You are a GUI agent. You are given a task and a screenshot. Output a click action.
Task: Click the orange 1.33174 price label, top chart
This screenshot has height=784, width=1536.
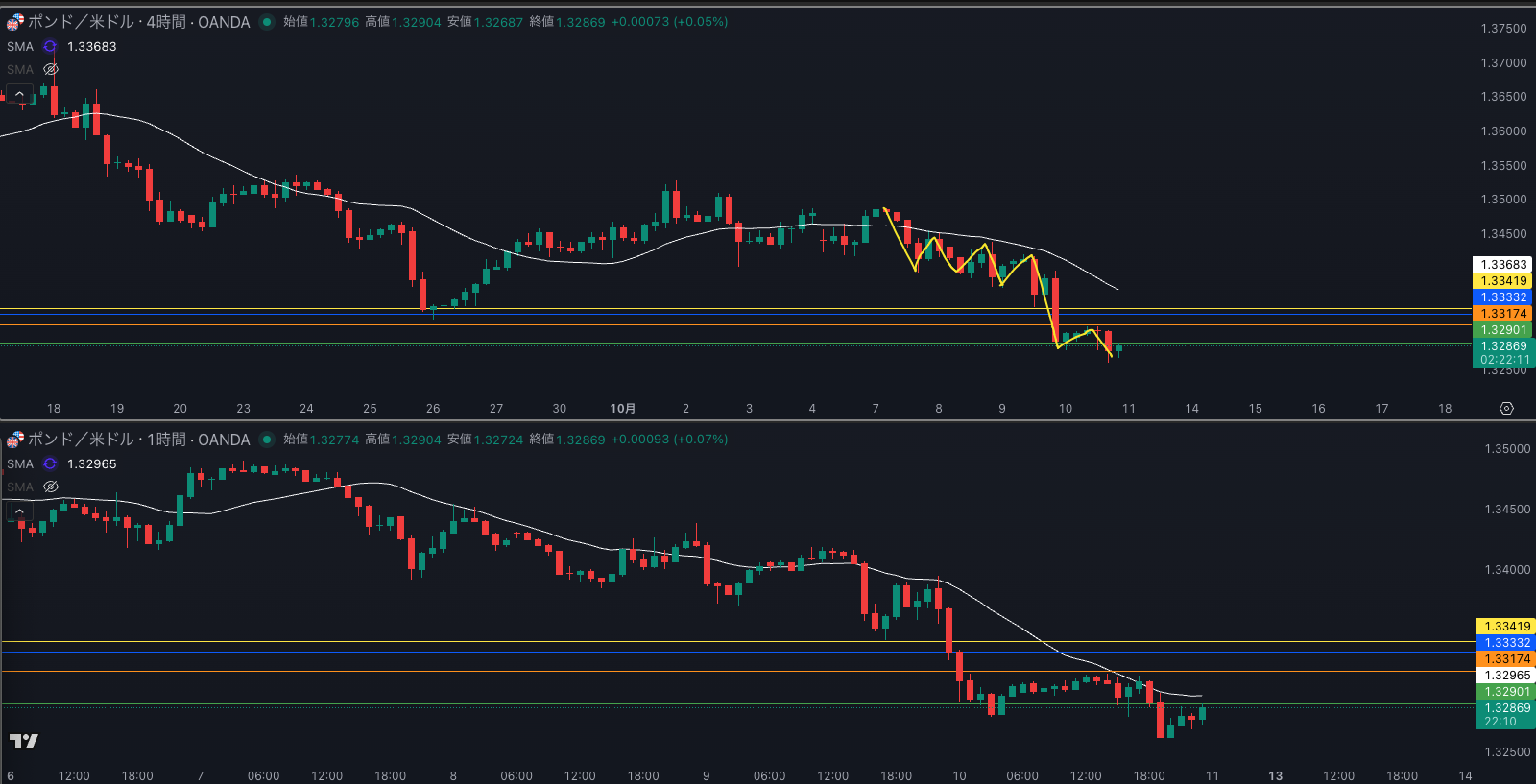1503,314
